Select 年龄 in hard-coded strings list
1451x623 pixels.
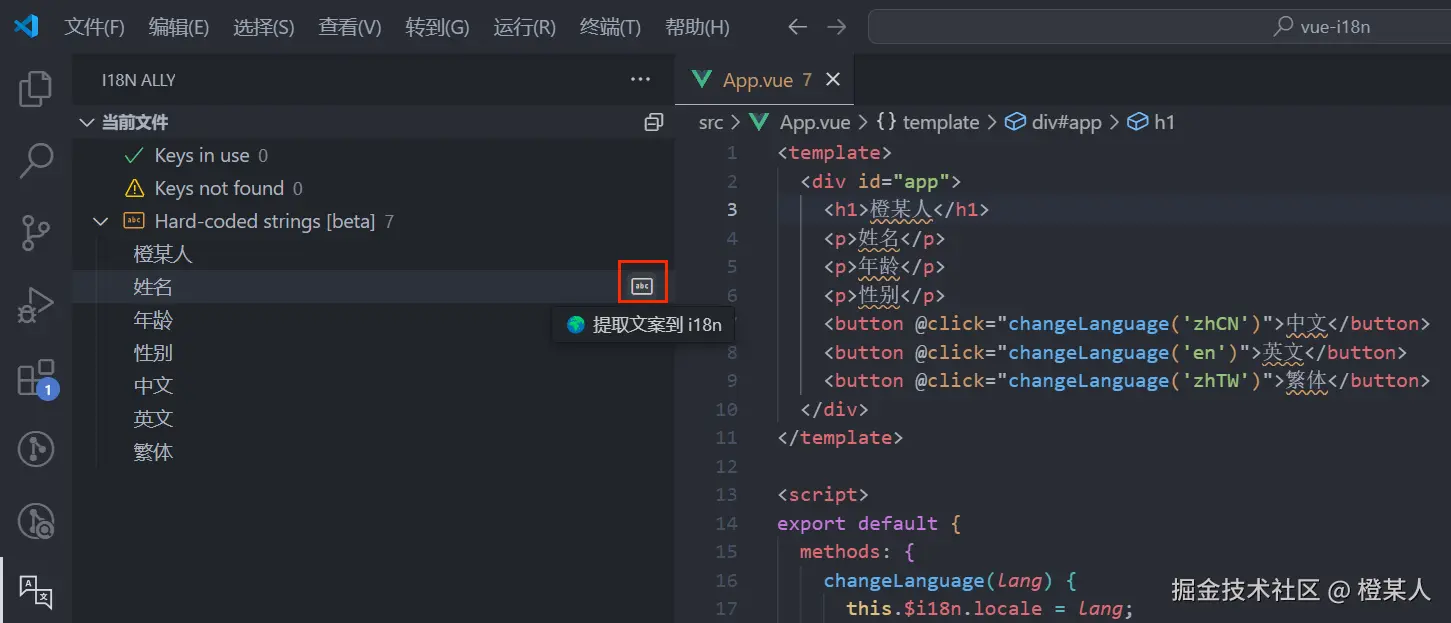373,320
